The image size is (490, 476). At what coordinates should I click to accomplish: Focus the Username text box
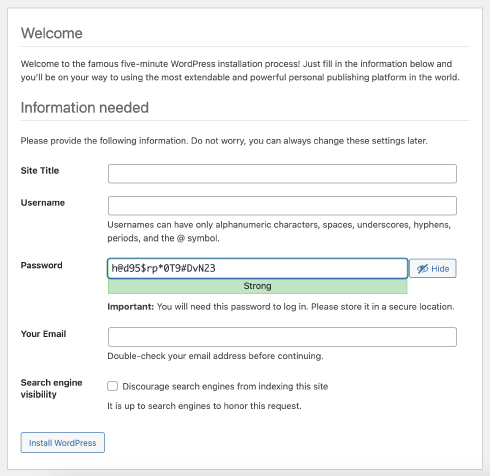282,206
